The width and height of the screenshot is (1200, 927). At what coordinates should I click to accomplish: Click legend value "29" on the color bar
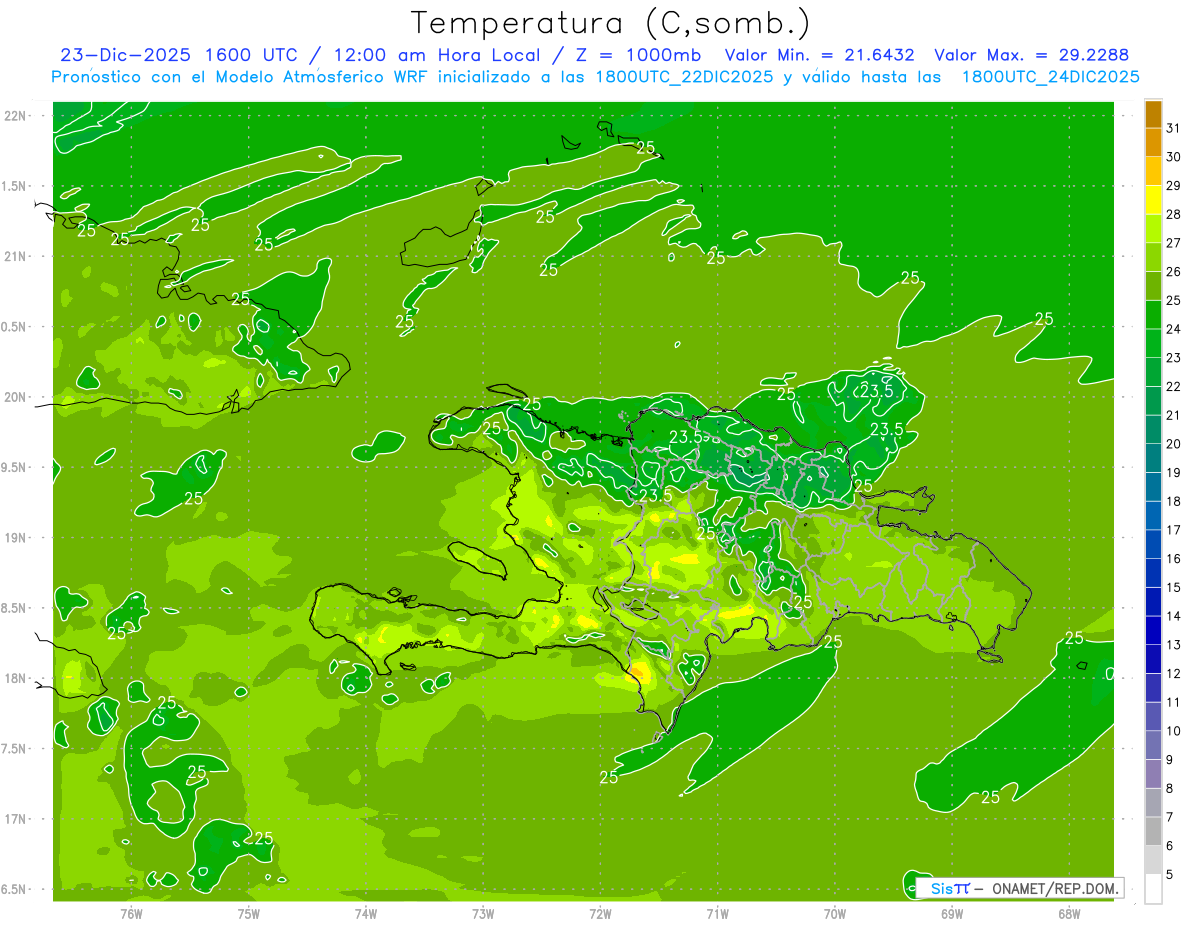[x=1174, y=186]
